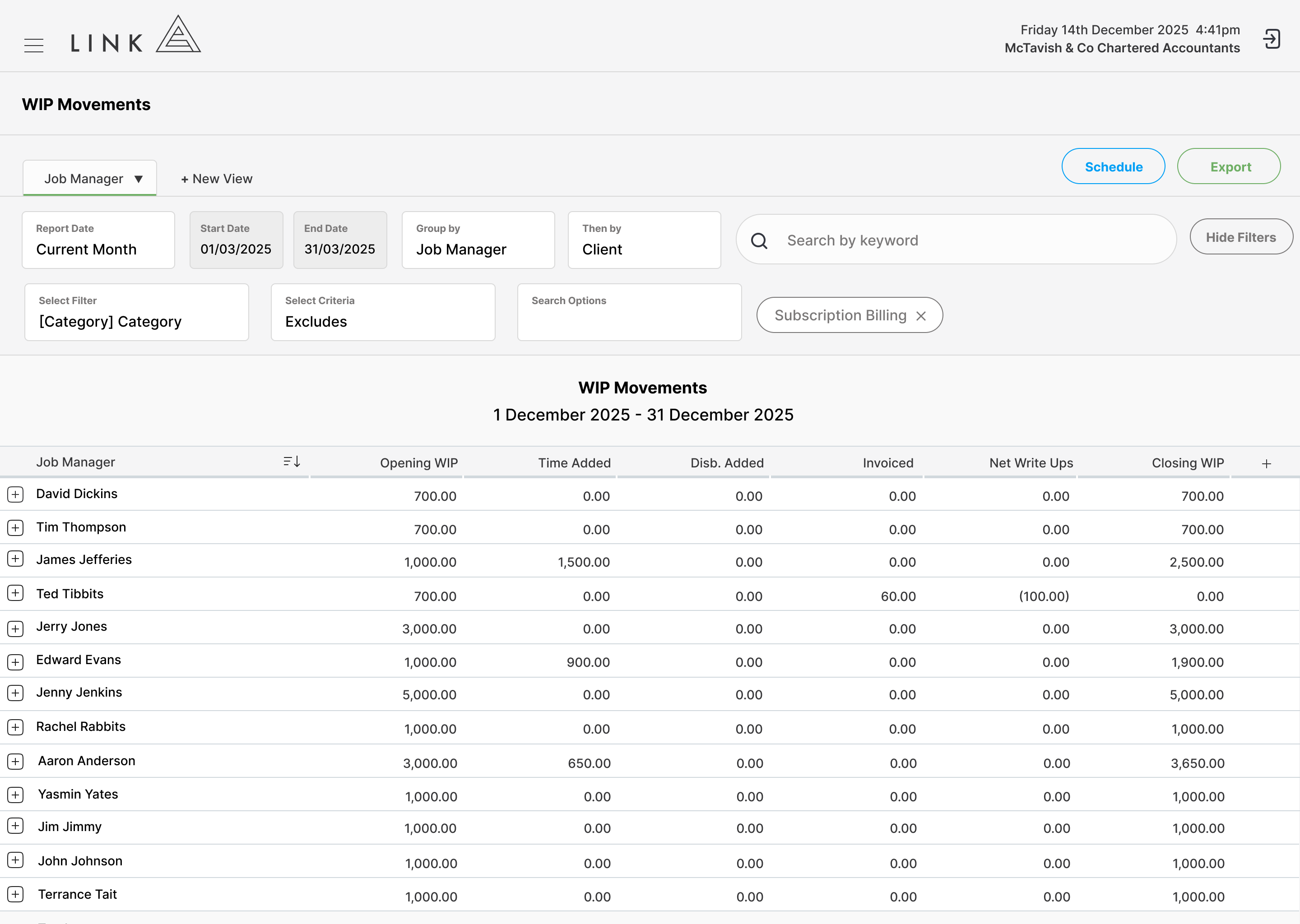Click the logout icon
Image resolution: width=1300 pixels, height=924 pixels.
click(x=1272, y=39)
